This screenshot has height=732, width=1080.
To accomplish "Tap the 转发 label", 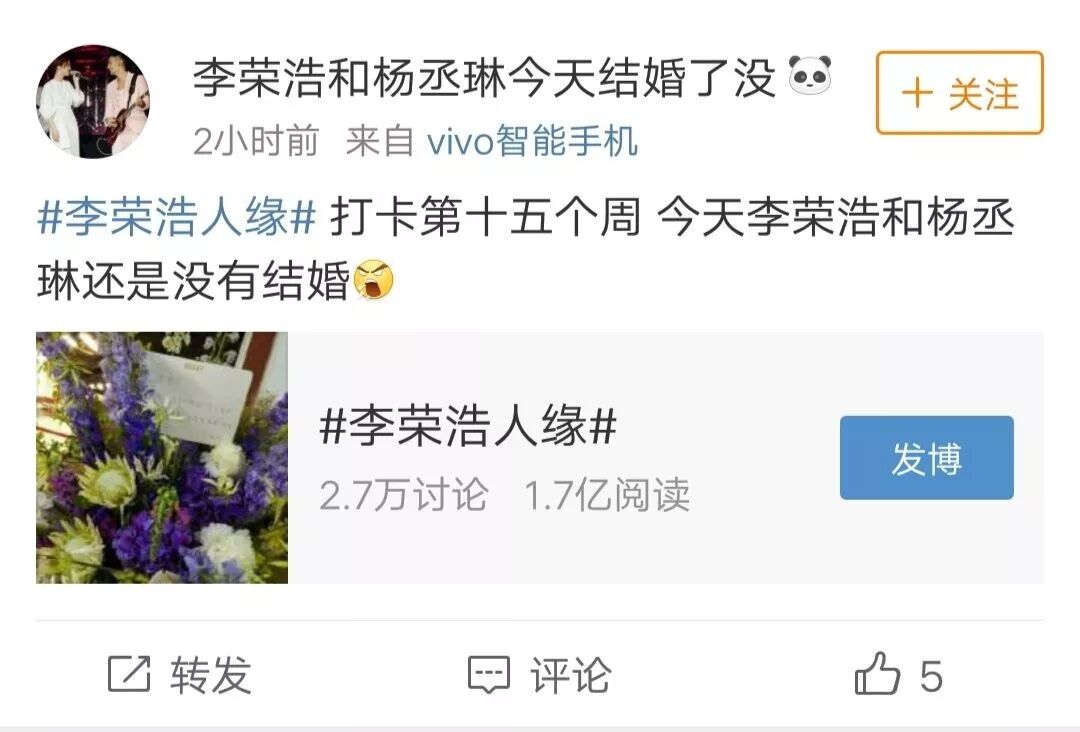I will coord(211,674).
